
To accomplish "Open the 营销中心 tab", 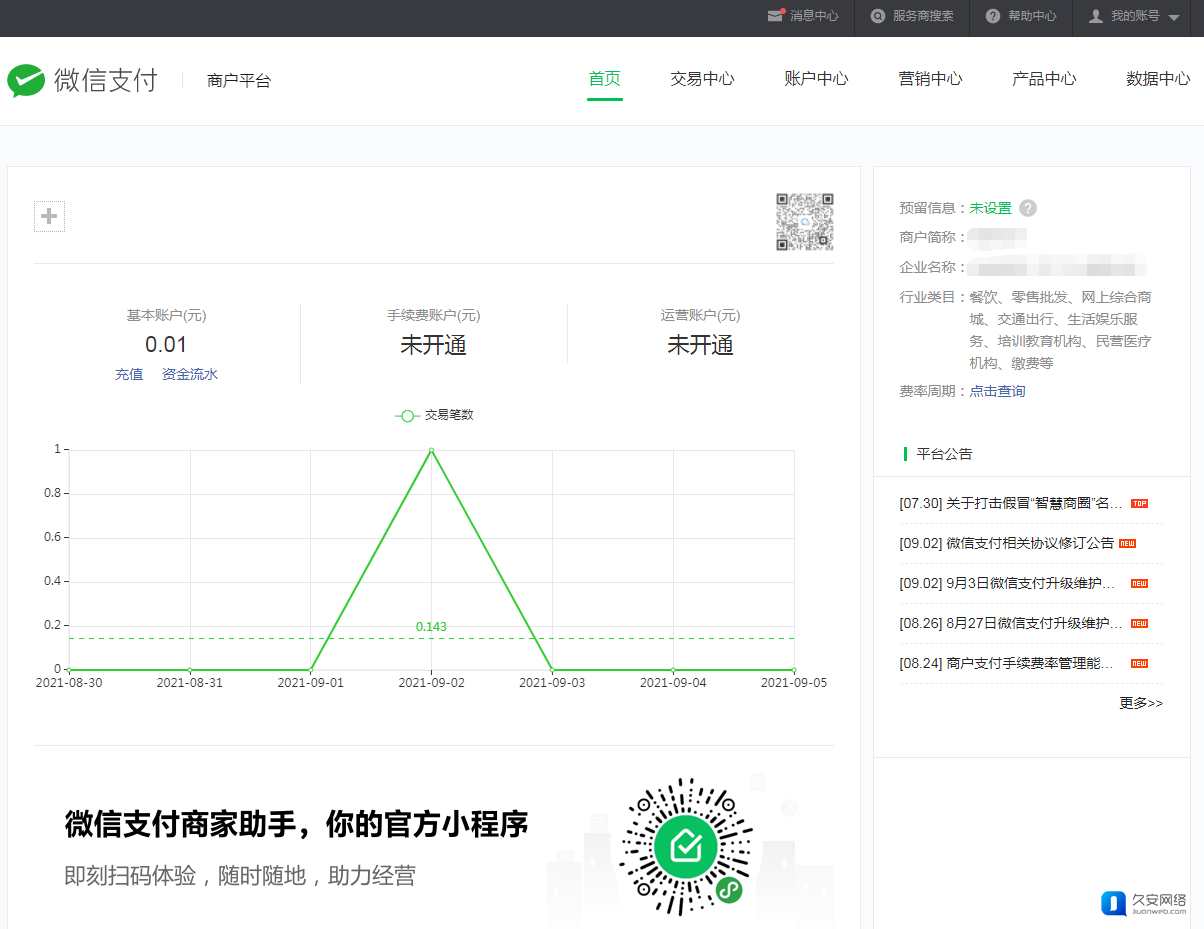I will (x=930, y=79).
